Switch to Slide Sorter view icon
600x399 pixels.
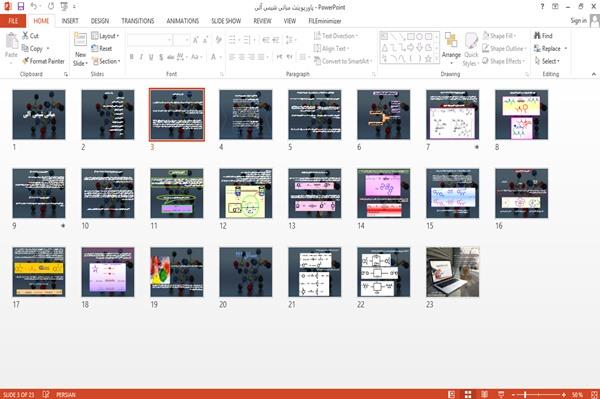(468, 394)
